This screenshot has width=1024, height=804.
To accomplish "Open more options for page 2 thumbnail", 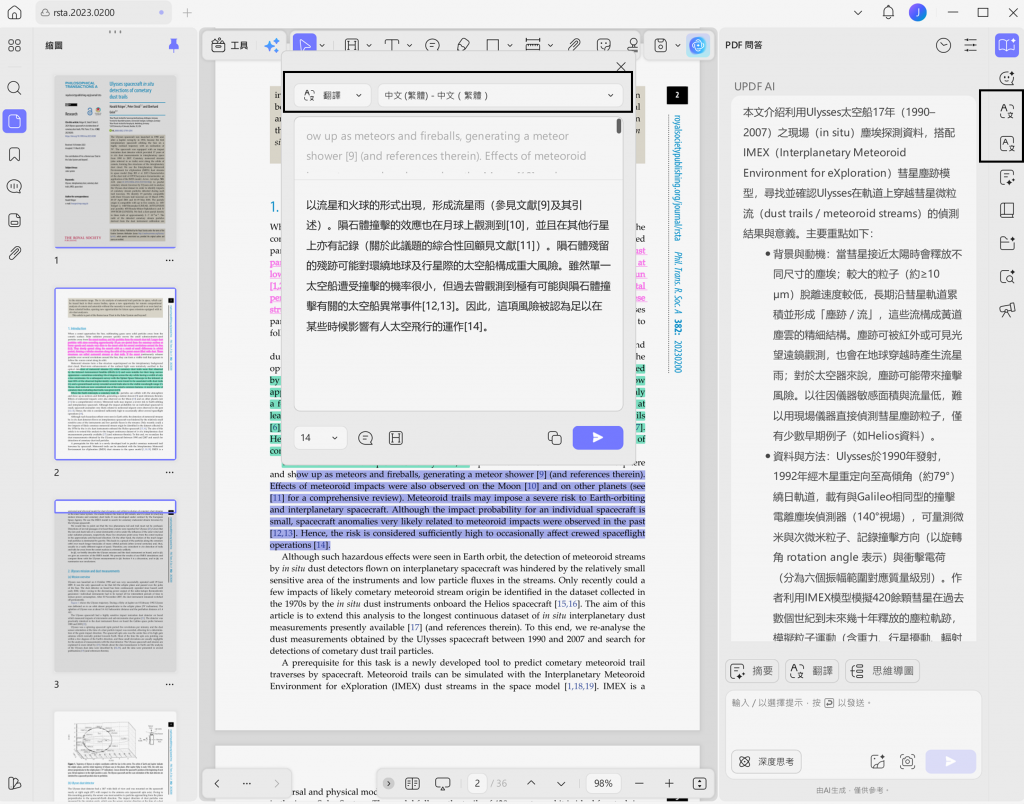I will (169, 472).
